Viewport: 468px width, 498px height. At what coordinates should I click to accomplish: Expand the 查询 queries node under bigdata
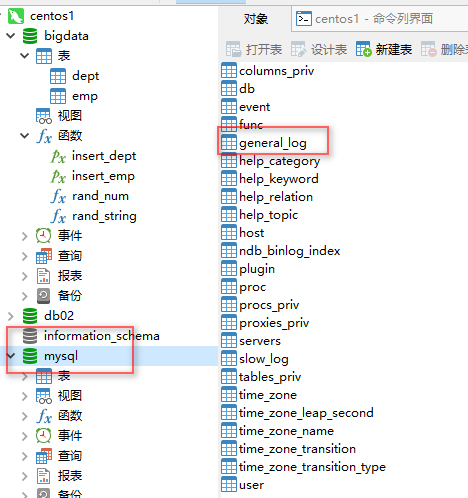[25, 256]
